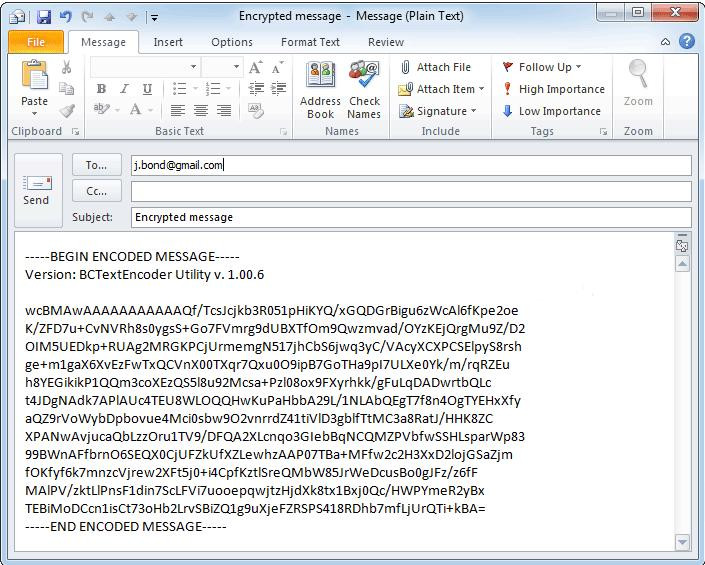Viewport: 705px width, 565px height.
Task: Click the Format Painter brush icon
Action: (67, 111)
